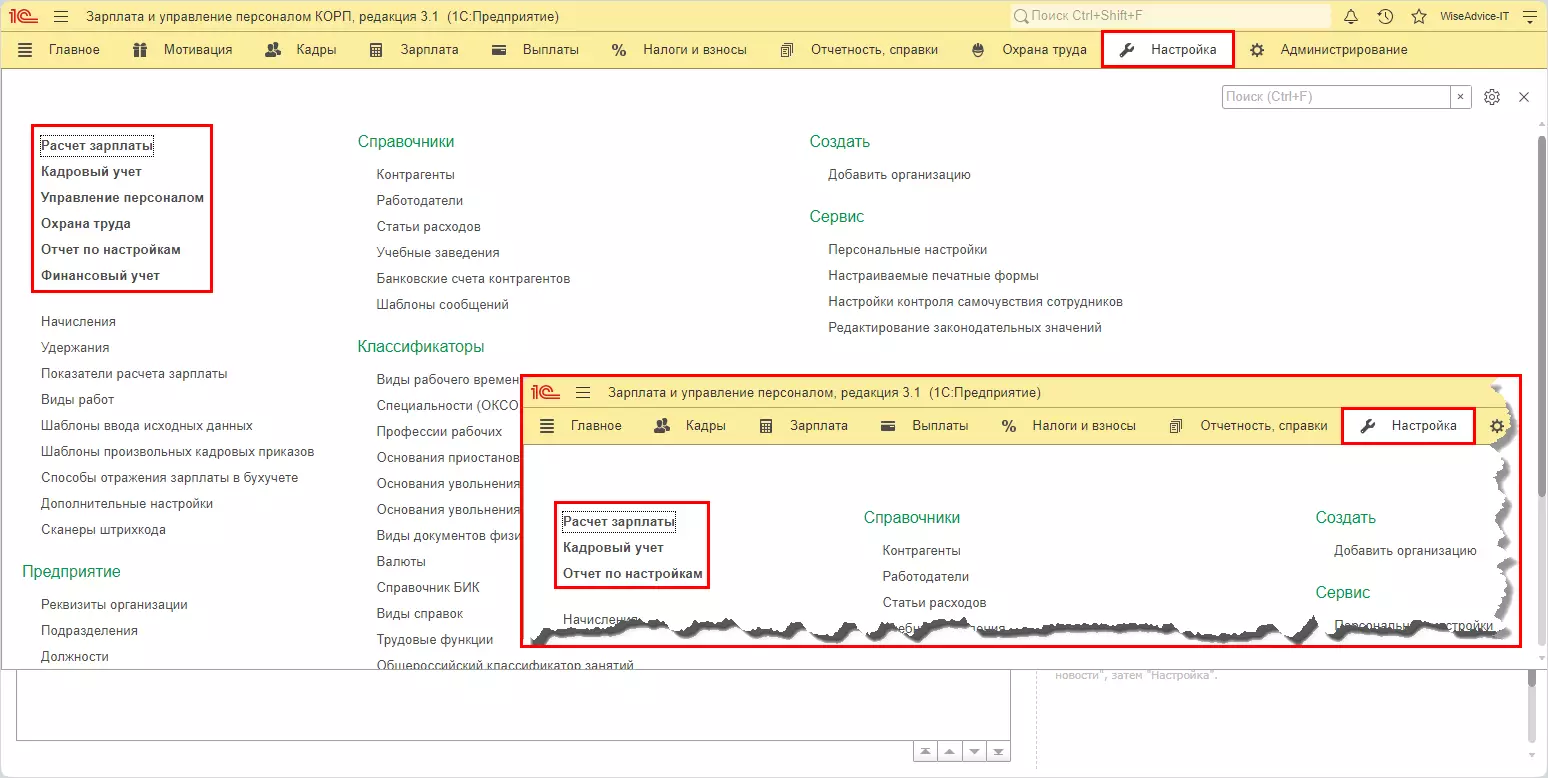
Task: Select Настройка in the inset window
Action: coord(1408,426)
